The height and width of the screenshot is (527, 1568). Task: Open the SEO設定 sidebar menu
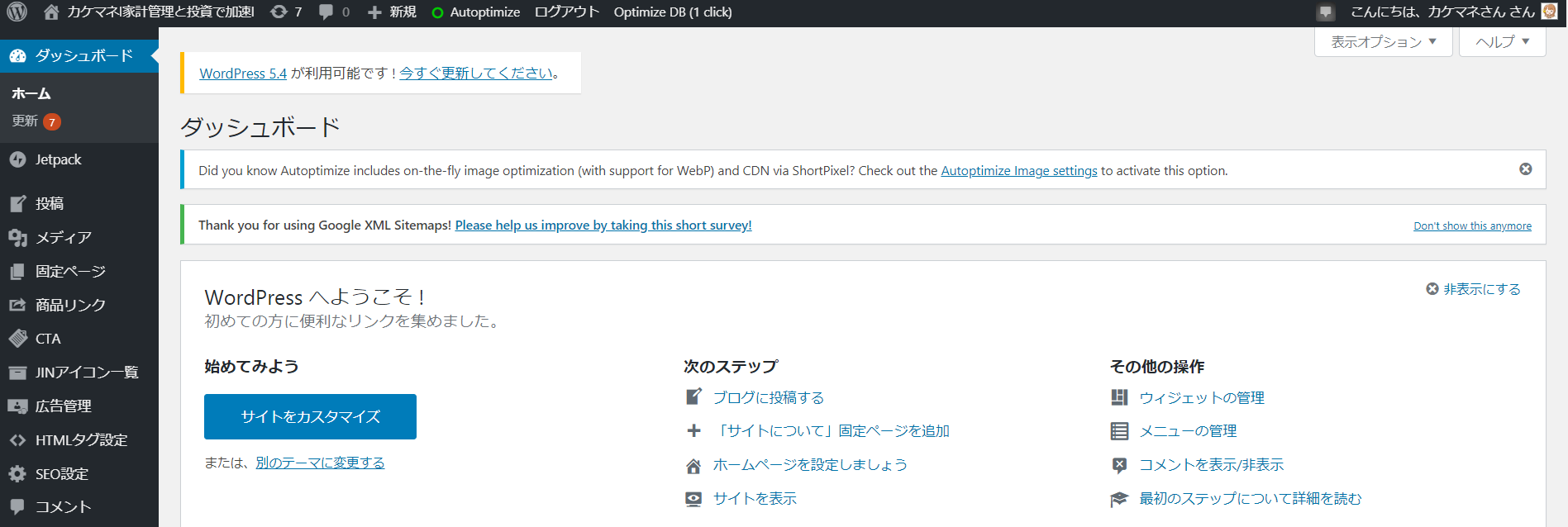coord(79,474)
